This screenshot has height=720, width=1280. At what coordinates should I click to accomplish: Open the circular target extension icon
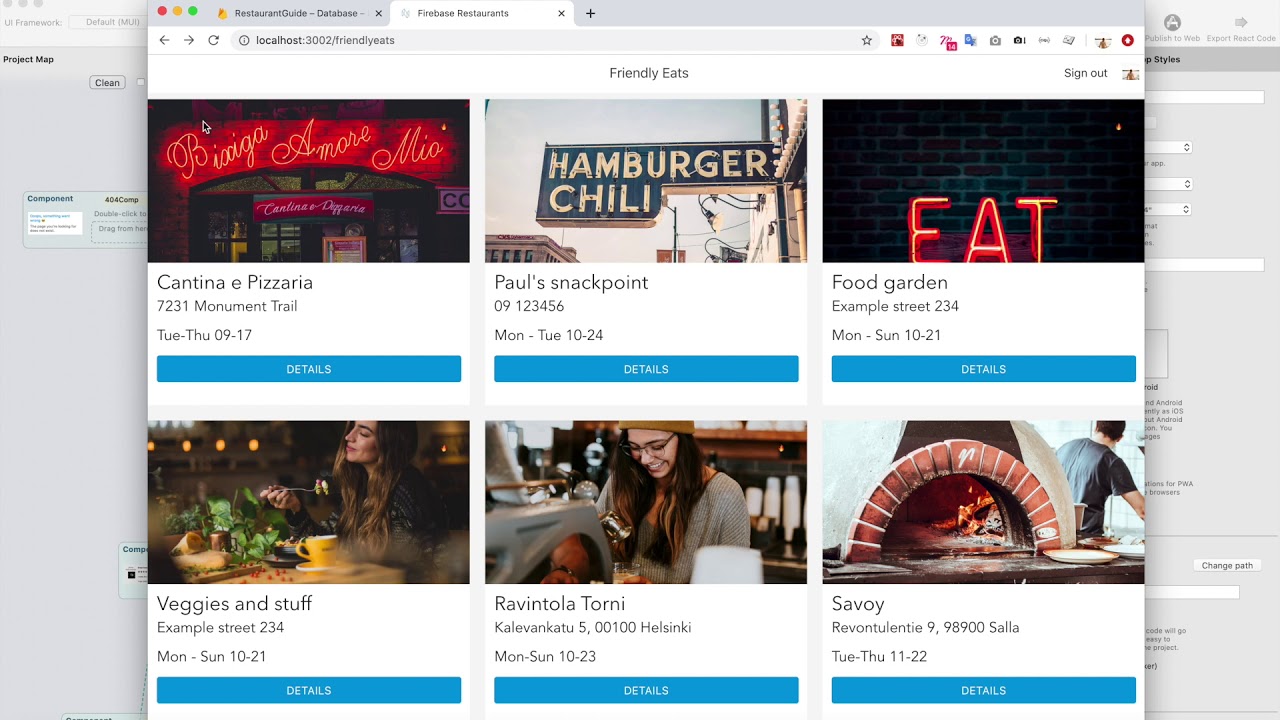click(922, 40)
